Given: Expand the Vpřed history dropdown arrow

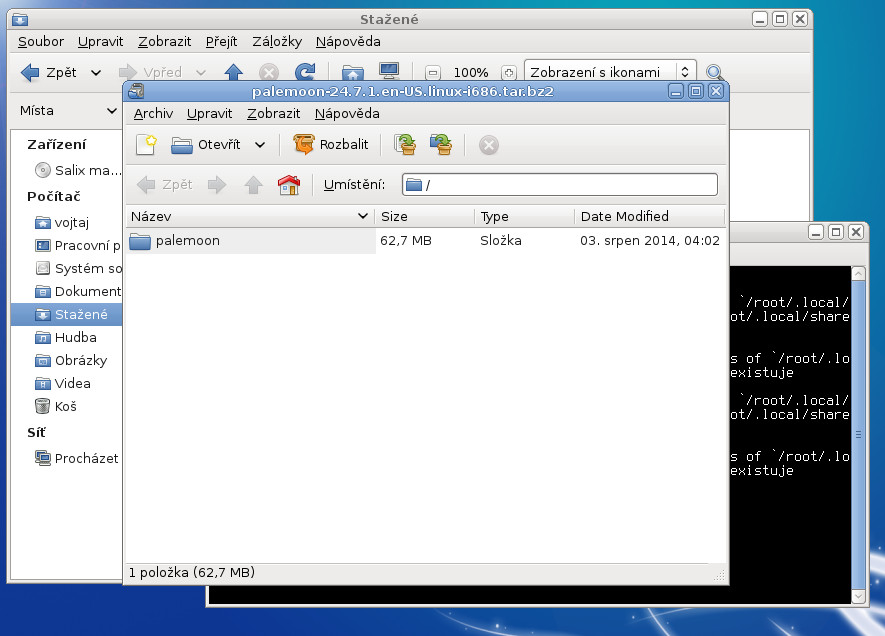Looking at the screenshot, I should coord(200,72).
